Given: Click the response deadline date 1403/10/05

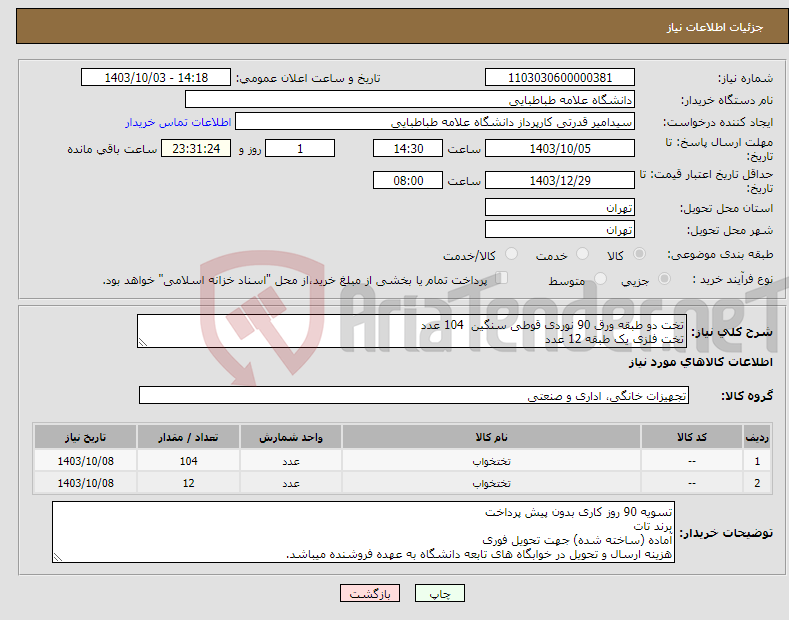Looking at the screenshot, I should 560,148.
